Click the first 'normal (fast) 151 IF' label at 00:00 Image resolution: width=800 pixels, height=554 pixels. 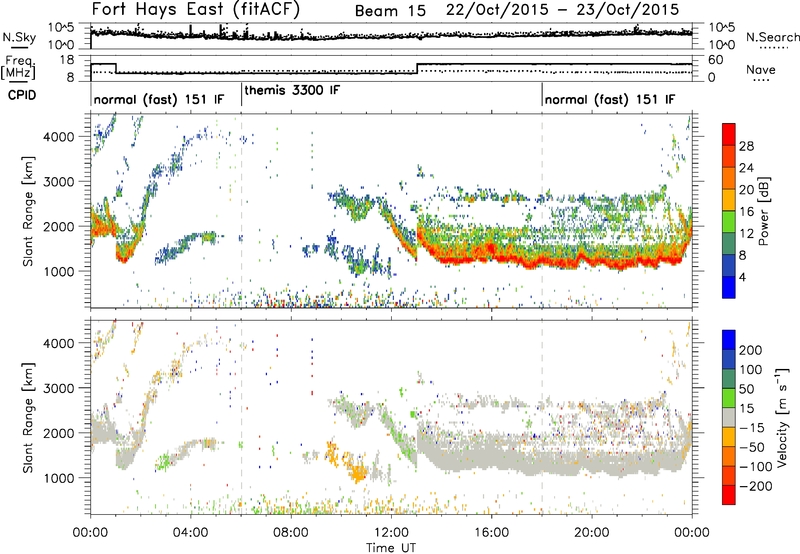(159, 99)
